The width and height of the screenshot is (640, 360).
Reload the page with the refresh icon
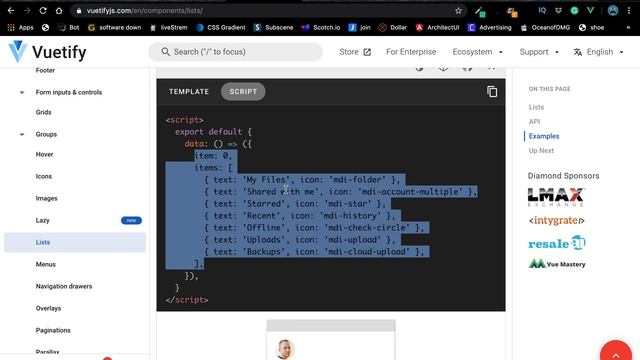[43, 11]
